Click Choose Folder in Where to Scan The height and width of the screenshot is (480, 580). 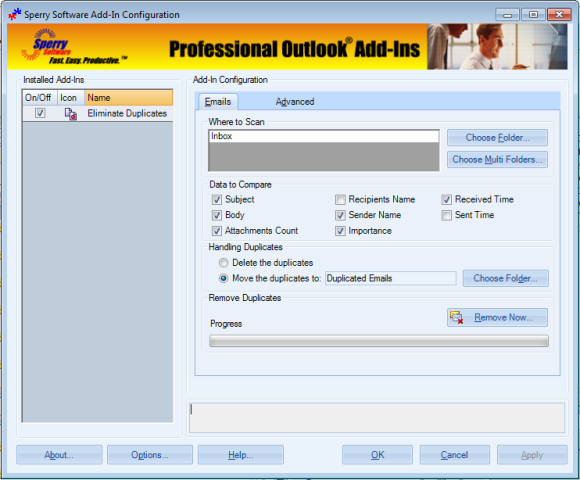[x=497, y=138]
